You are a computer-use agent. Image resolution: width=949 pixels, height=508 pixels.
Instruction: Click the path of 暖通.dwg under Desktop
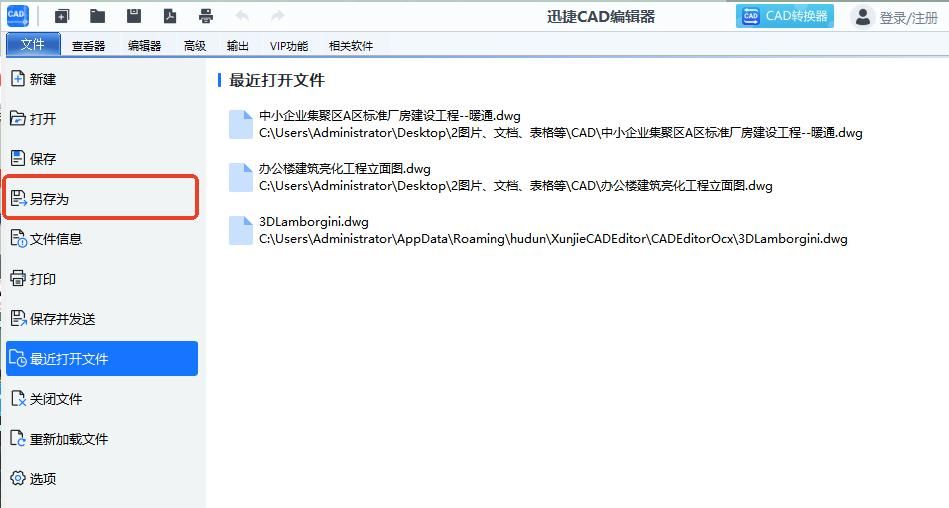(560, 133)
